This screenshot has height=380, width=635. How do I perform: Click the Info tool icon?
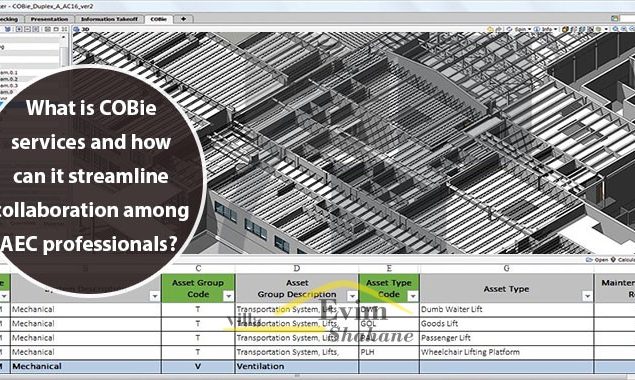click(x=537, y=29)
